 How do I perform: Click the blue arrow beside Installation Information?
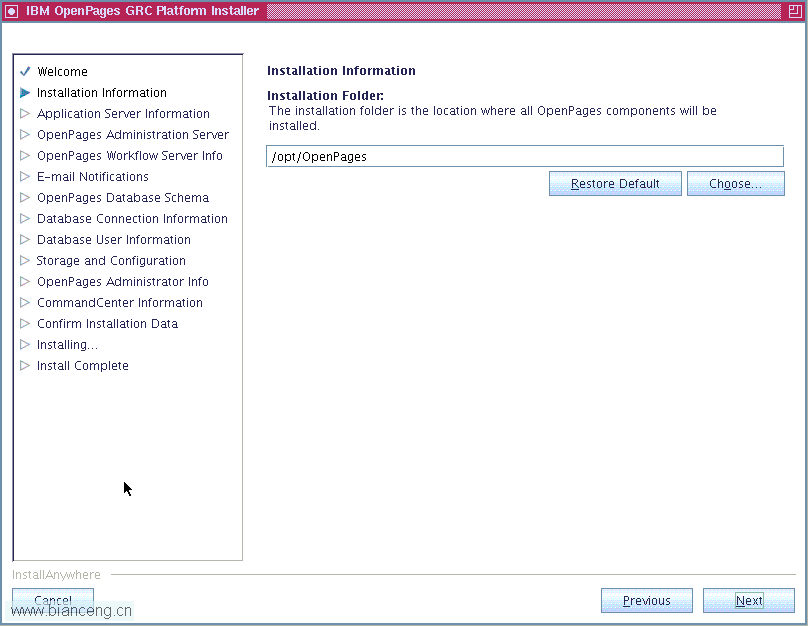pyautogui.click(x=25, y=93)
